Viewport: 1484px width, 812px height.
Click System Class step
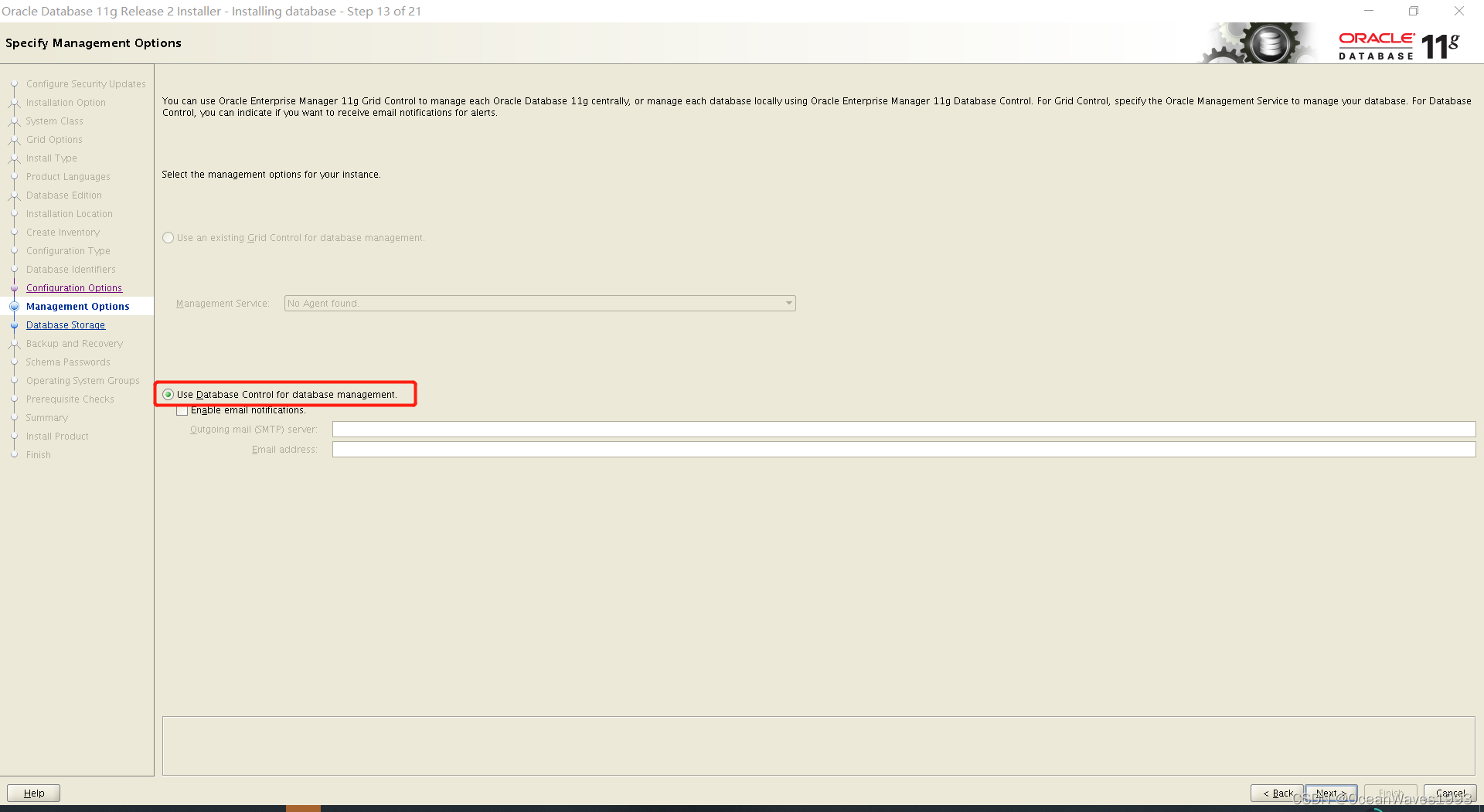(54, 121)
